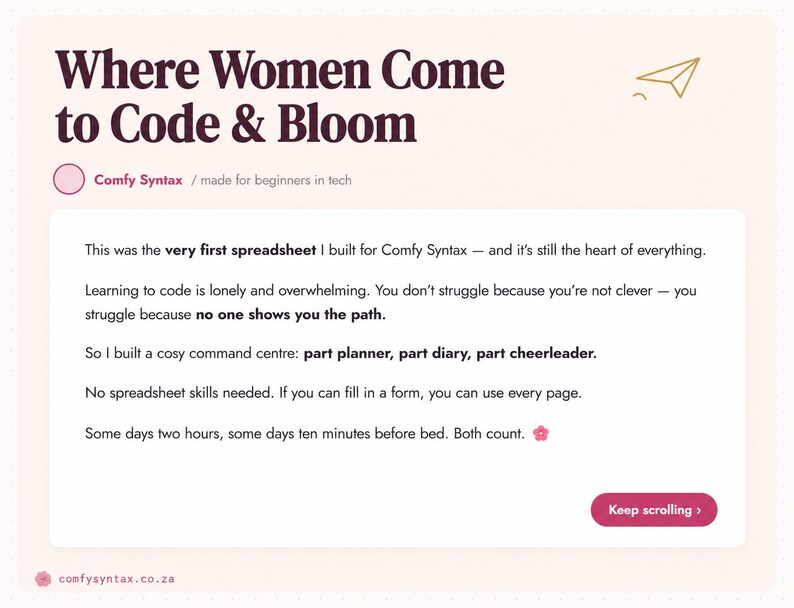Screen dimensions: 794x608
Task: Click the small gold swoosh under the plane
Action: click(x=640, y=96)
